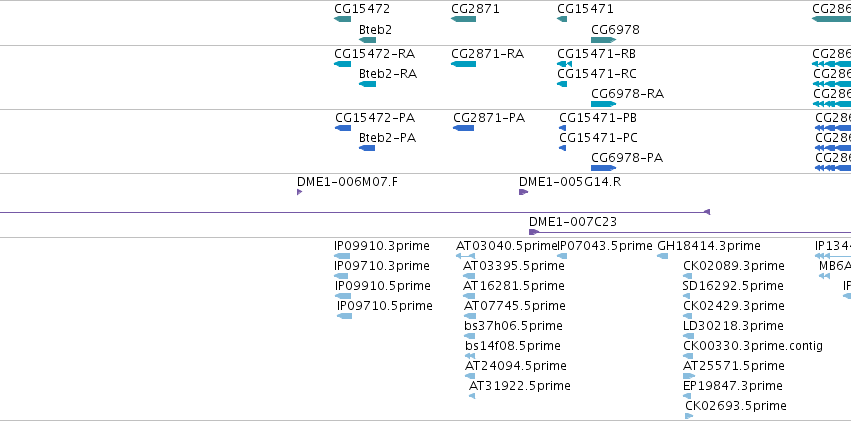Click the CK00330.3prime.contig EST
The height and width of the screenshot is (421, 851).
pyautogui.click(x=688, y=356)
